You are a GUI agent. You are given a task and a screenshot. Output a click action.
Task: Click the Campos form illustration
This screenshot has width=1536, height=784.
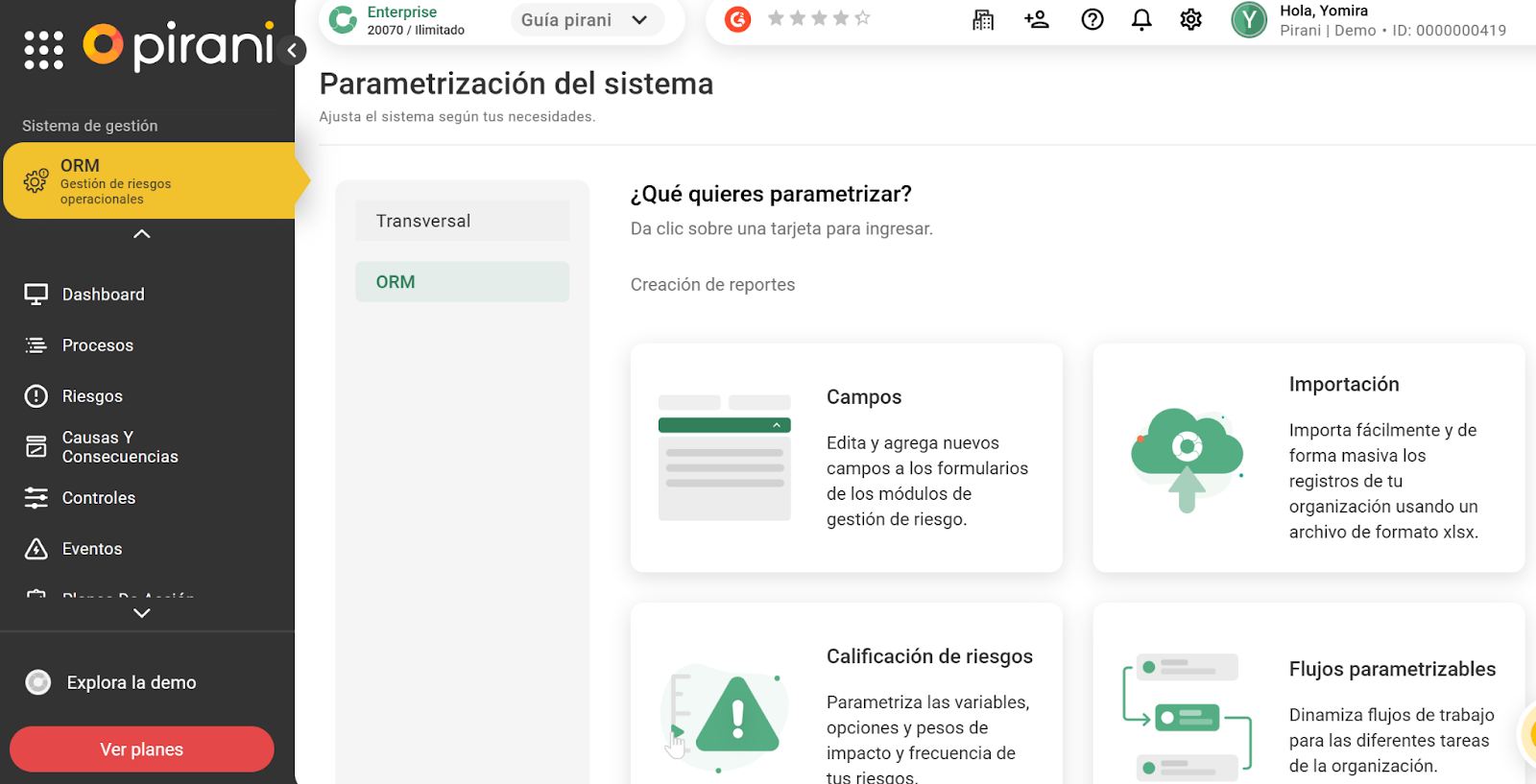[725, 458]
